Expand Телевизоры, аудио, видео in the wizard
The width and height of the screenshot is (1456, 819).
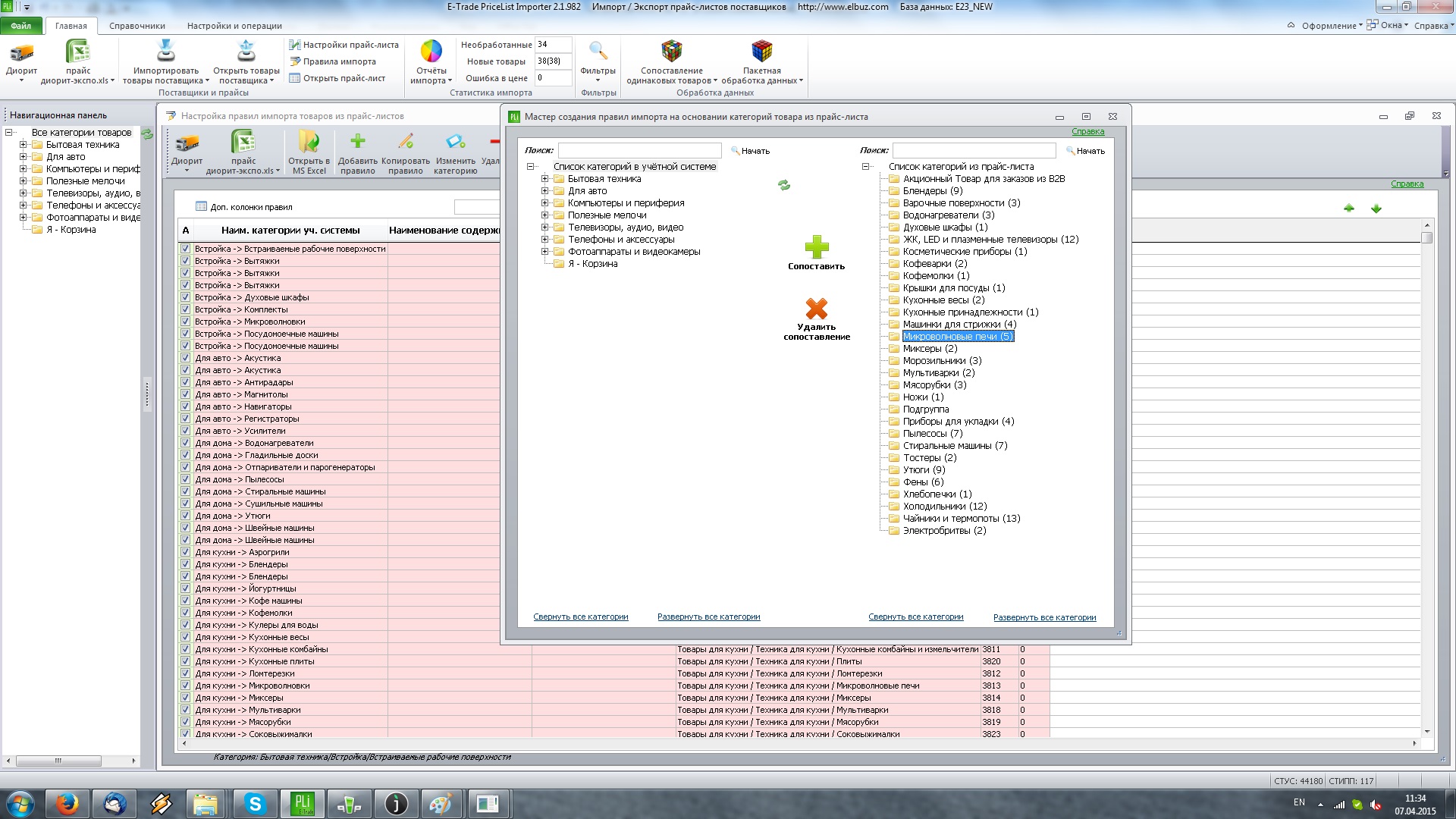click(x=544, y=227)
